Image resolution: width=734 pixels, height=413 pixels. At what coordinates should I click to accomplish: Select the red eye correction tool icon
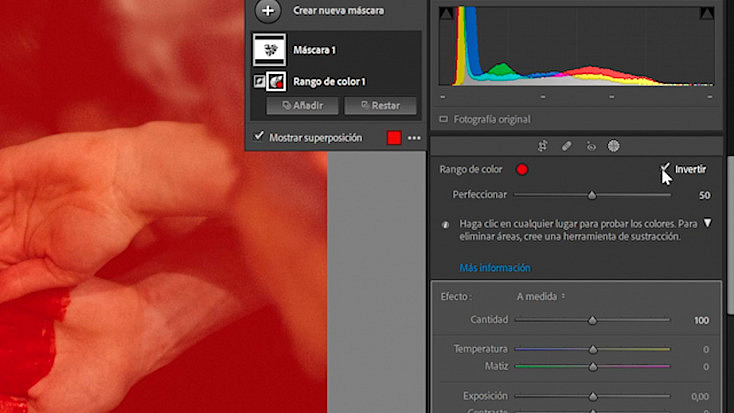click(x=591, y=147)
